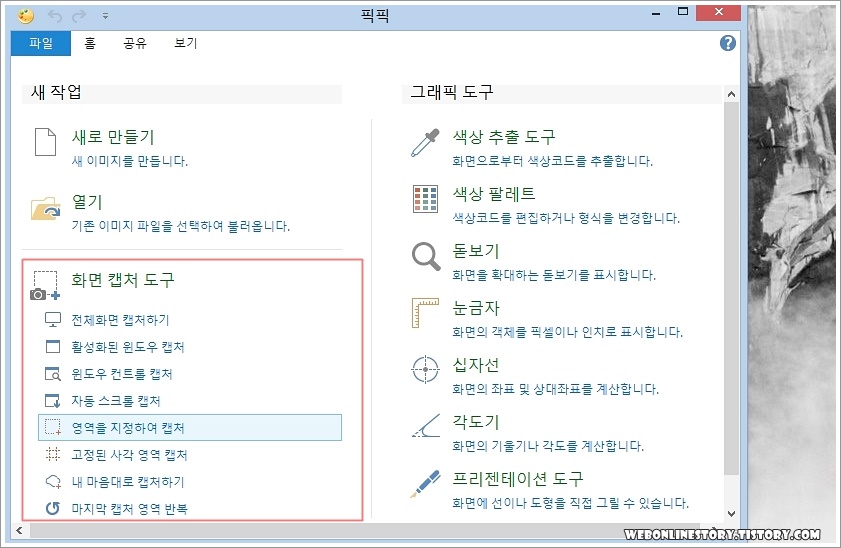Select 고정된 사각 영역 캡처 text
Viewport: 841px width, 548px height.
click(129, 455)
